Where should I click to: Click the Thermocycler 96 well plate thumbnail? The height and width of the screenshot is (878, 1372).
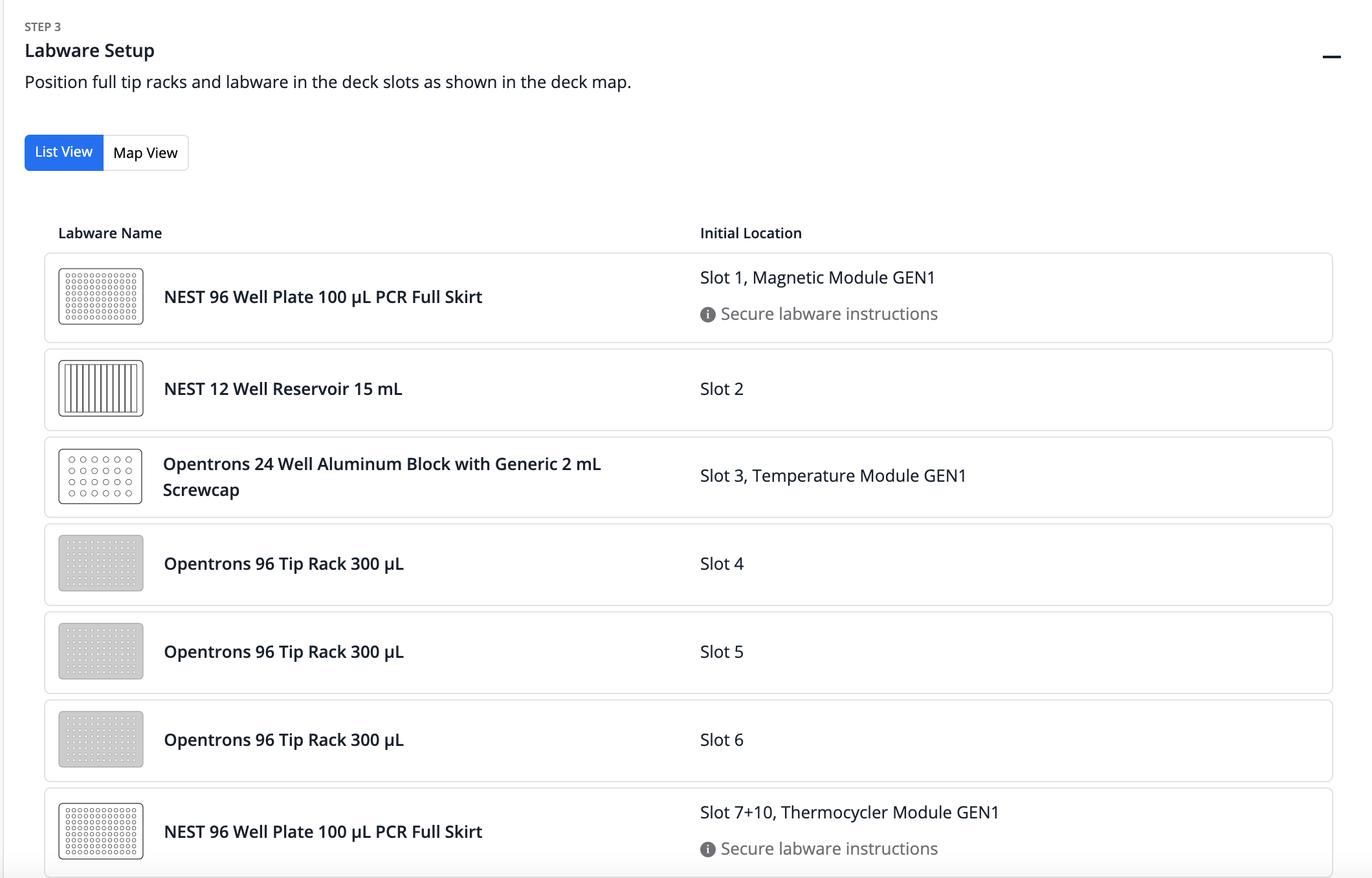click(101, 831)
